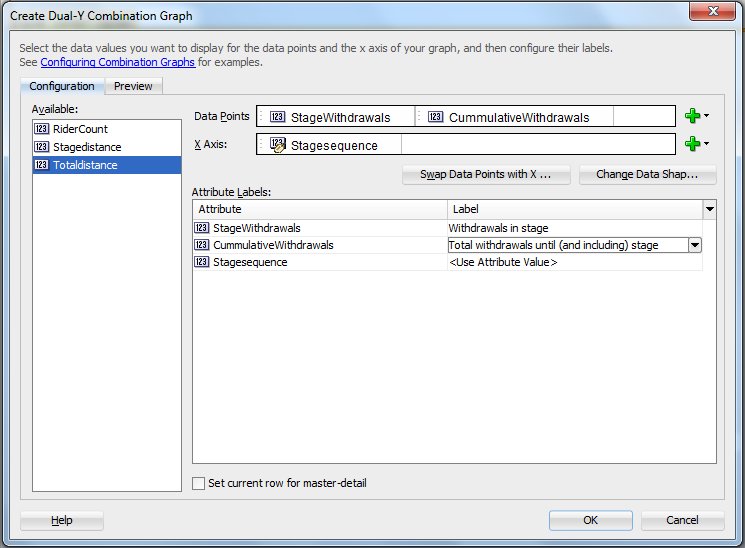Image resolution: width=745 pixels, height=548 pixels.
Task: Enable Set current row for master-detail
Action: point(199,484)
